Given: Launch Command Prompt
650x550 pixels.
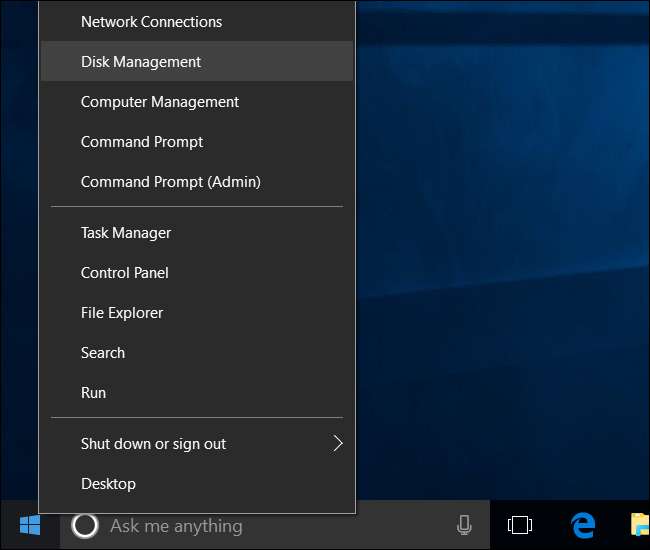Looking at the screenshot, I should point(142,141).
